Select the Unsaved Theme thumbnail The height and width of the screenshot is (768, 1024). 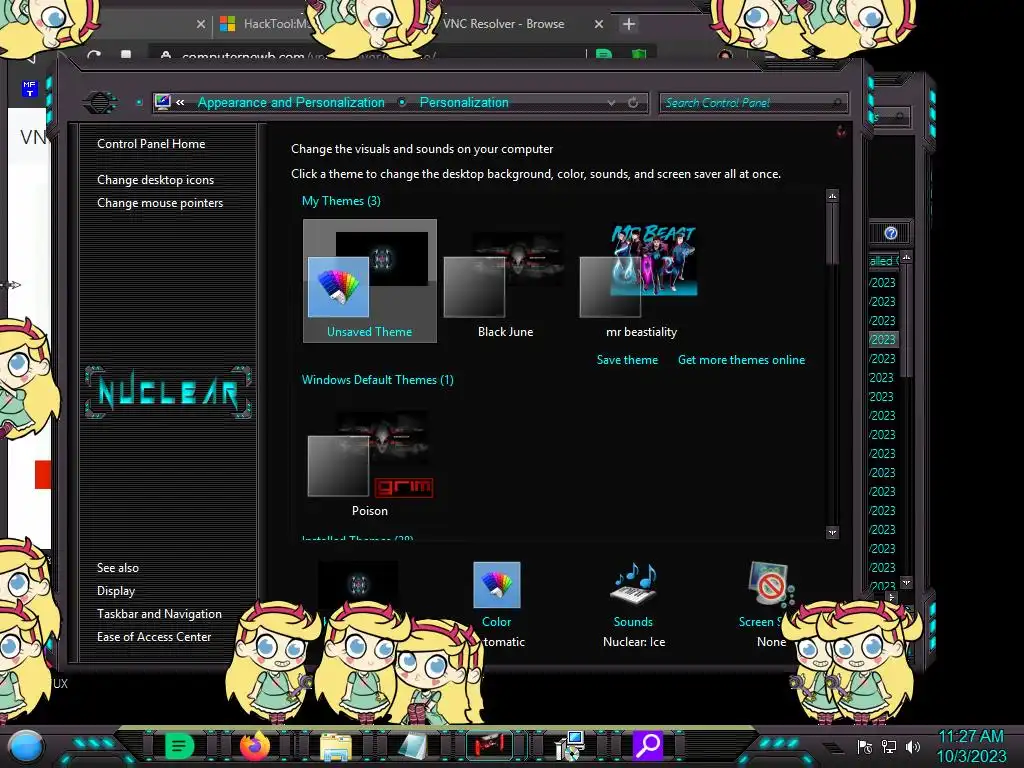tap(370, 281)
